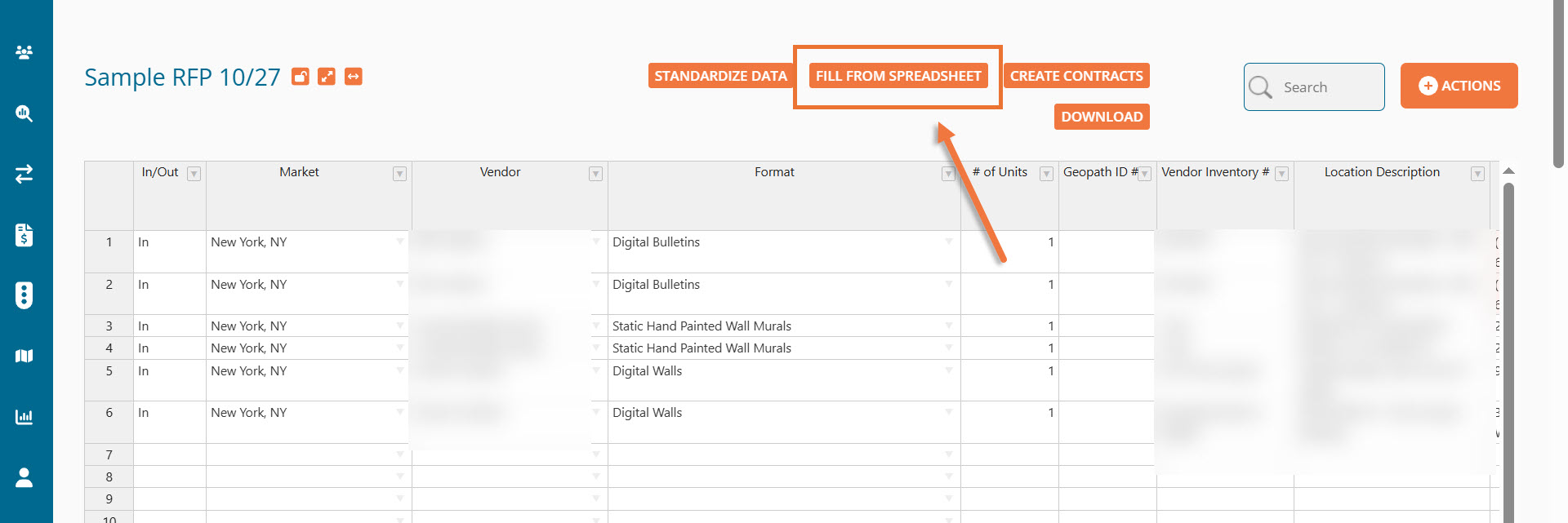The image size is (1568, 523).
Task: Toggle fullscreen expand icon beside title
Action: pyautogui.click(x=327, y=77)
